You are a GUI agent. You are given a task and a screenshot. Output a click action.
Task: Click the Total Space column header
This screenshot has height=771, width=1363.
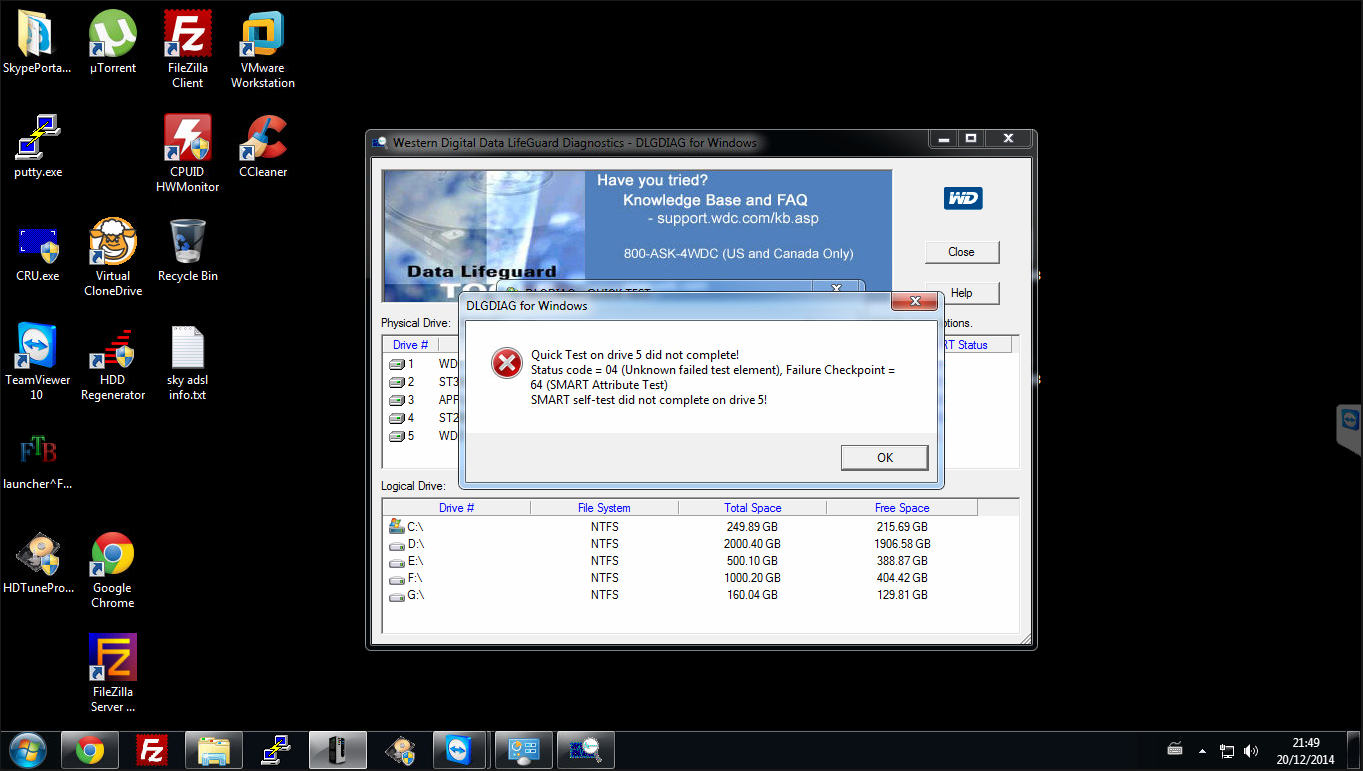coord(752,508)
